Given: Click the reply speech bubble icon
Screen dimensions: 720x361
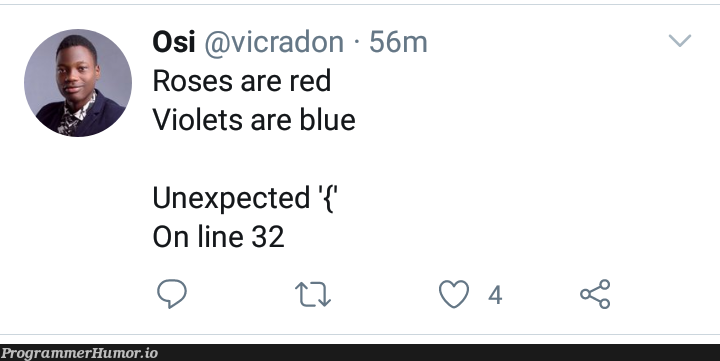Looking at the screenshot, I should [x=172, y=293].
